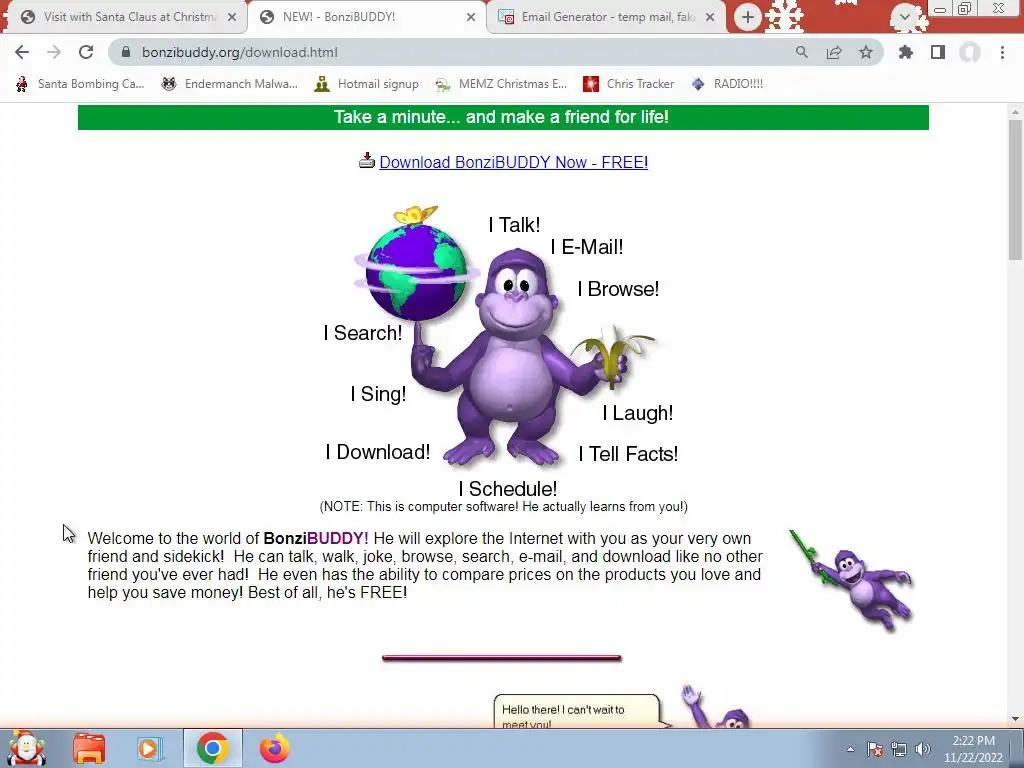Click the 'I Download!' text
The image size is (1024, 768).
377,452
